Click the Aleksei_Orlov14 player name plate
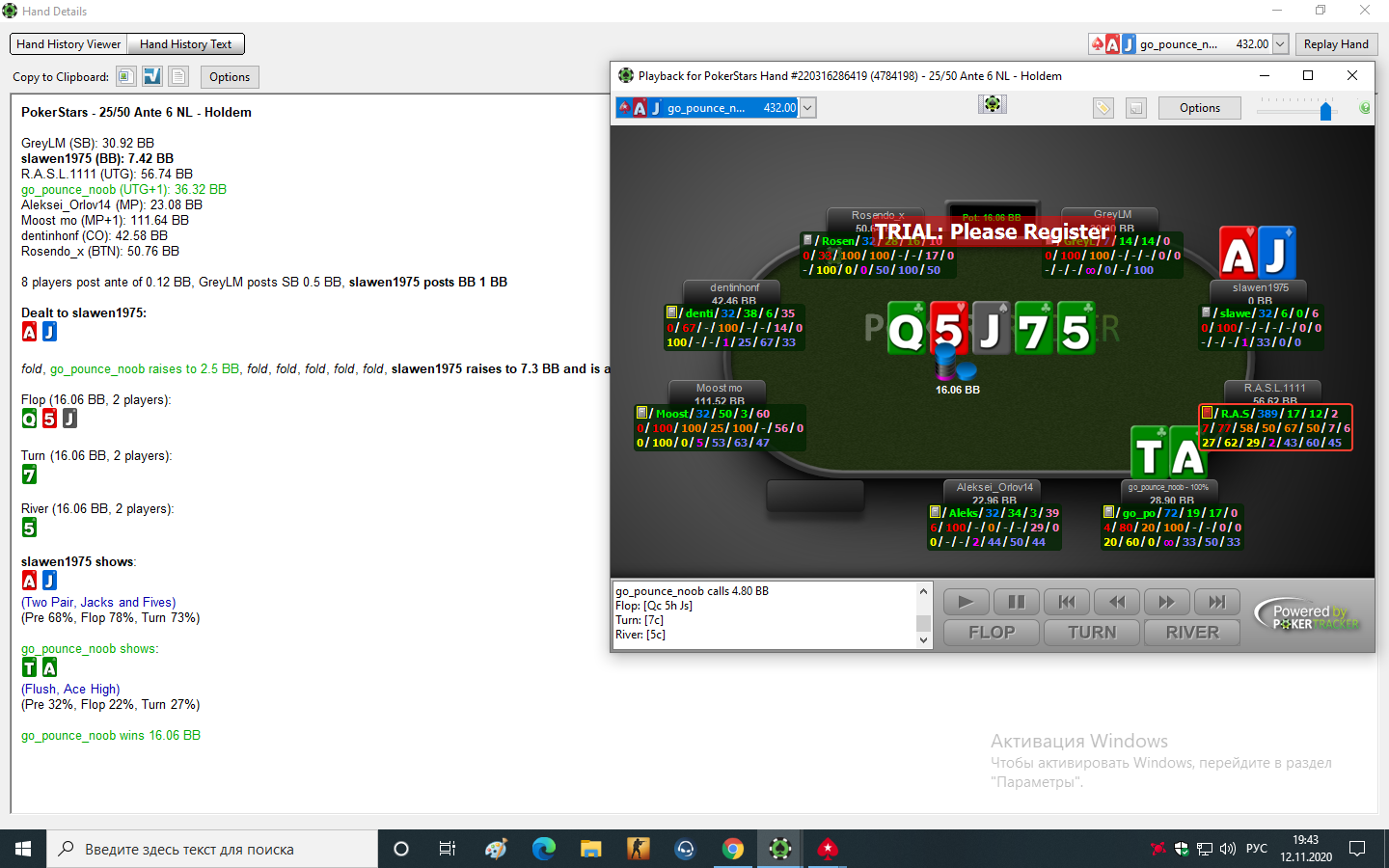This screenshot has width=1389, height=868. click(x=994, y=492)
